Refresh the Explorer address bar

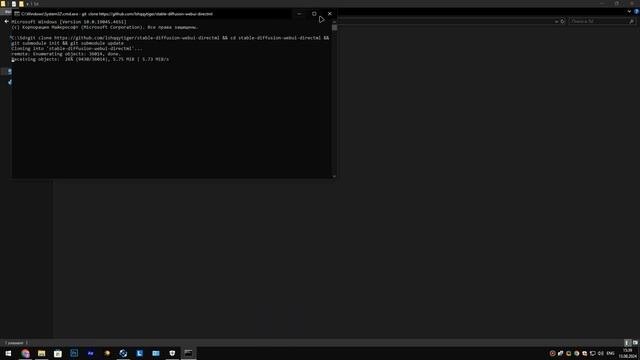[562, 21]
